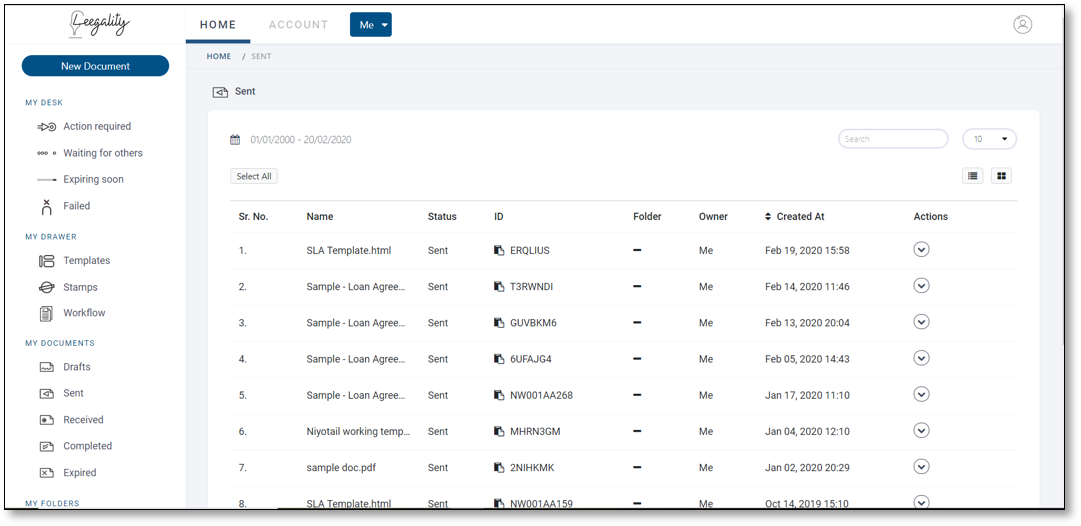The width and height of the screenshot is (1081, 526).
Task: Switch to the HOME tab
Action: point(218,25)
